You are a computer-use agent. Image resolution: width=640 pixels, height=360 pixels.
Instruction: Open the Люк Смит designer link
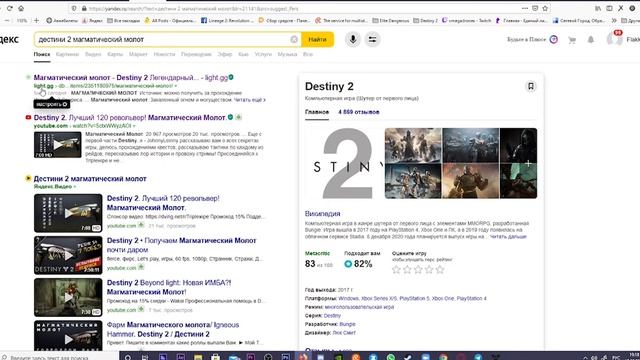click(x=344, y=333)
